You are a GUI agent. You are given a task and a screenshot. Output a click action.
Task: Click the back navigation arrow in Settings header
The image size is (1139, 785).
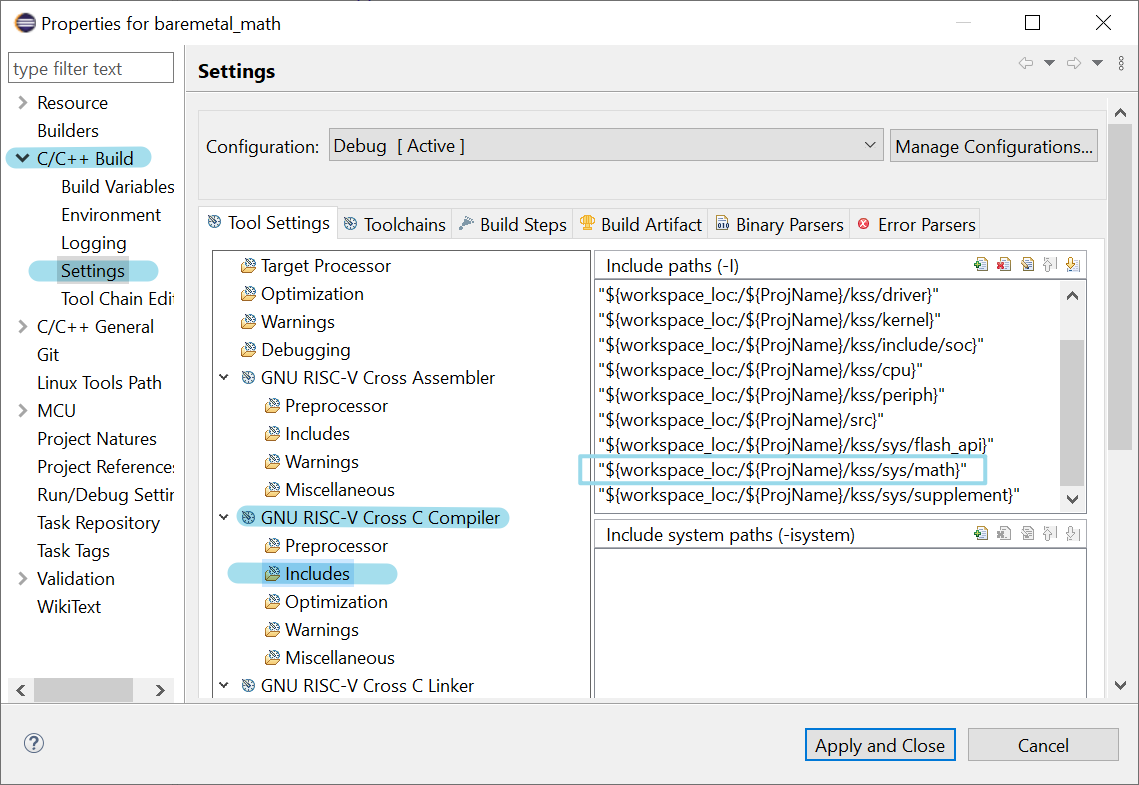(1026, 63)
